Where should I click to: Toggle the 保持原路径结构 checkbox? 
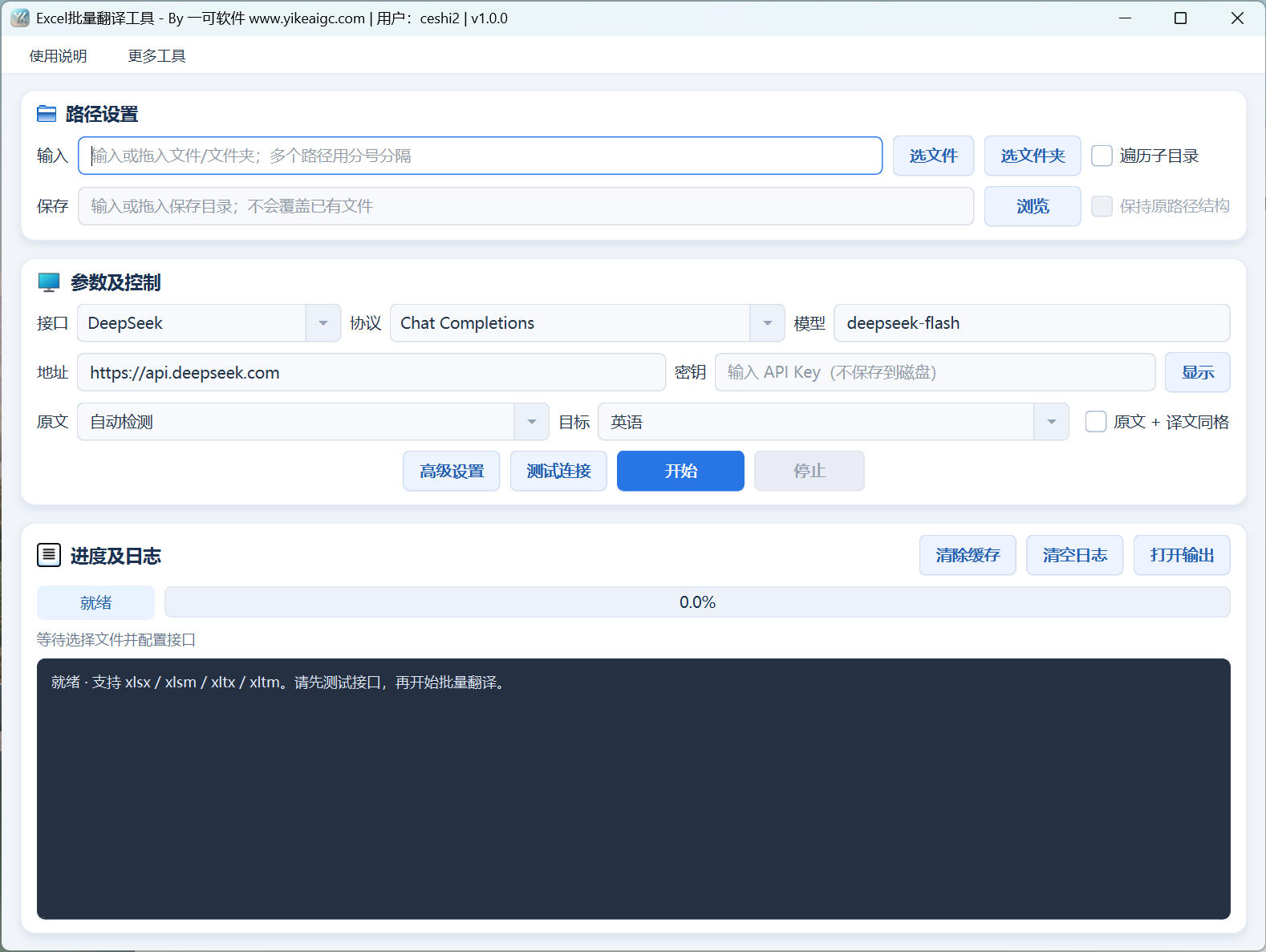point(1102,206)
